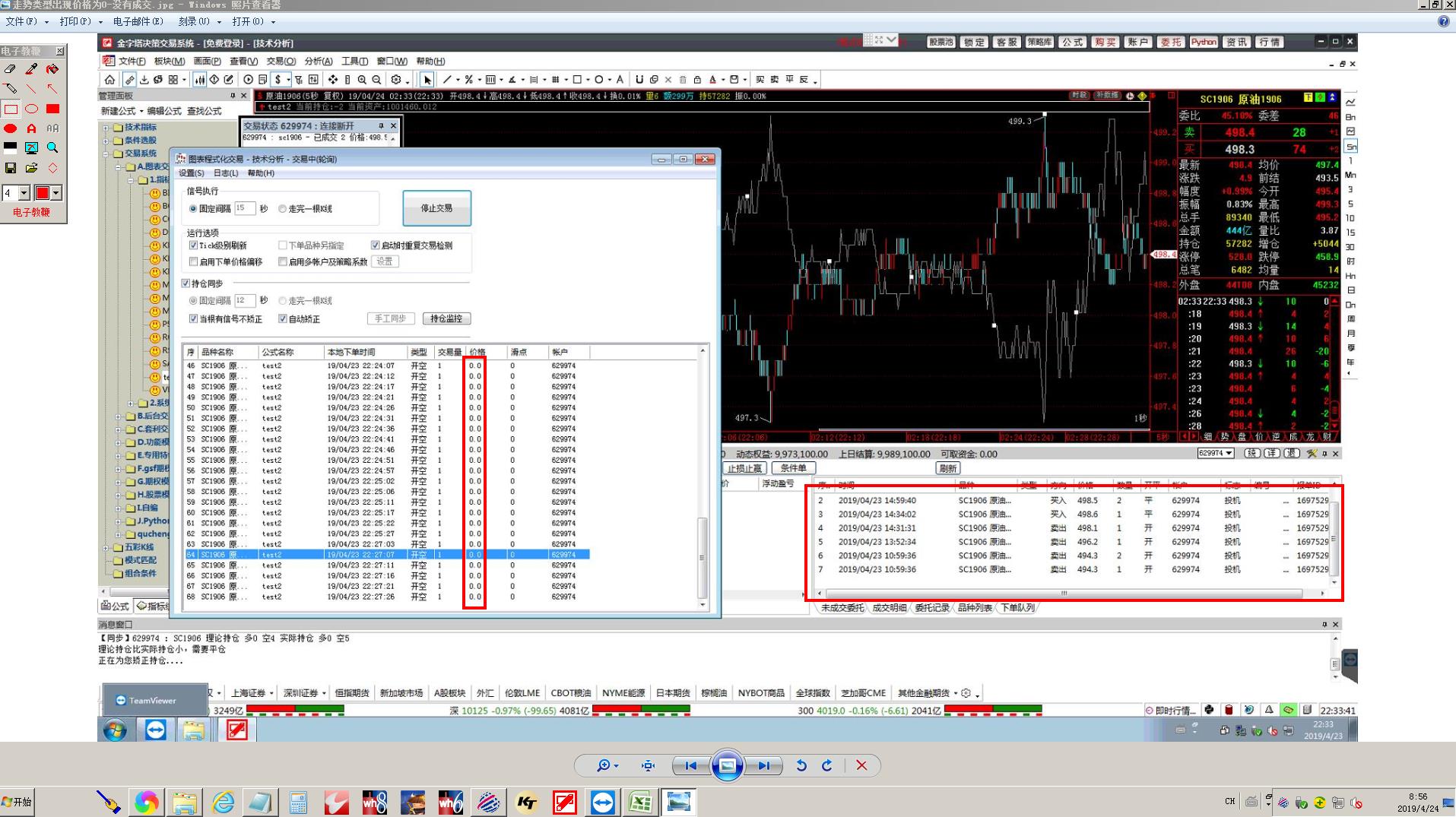Open 打印(P) dropdown in photo viewer
This screenshot has height=817, width=1456.
coord(80,22)
